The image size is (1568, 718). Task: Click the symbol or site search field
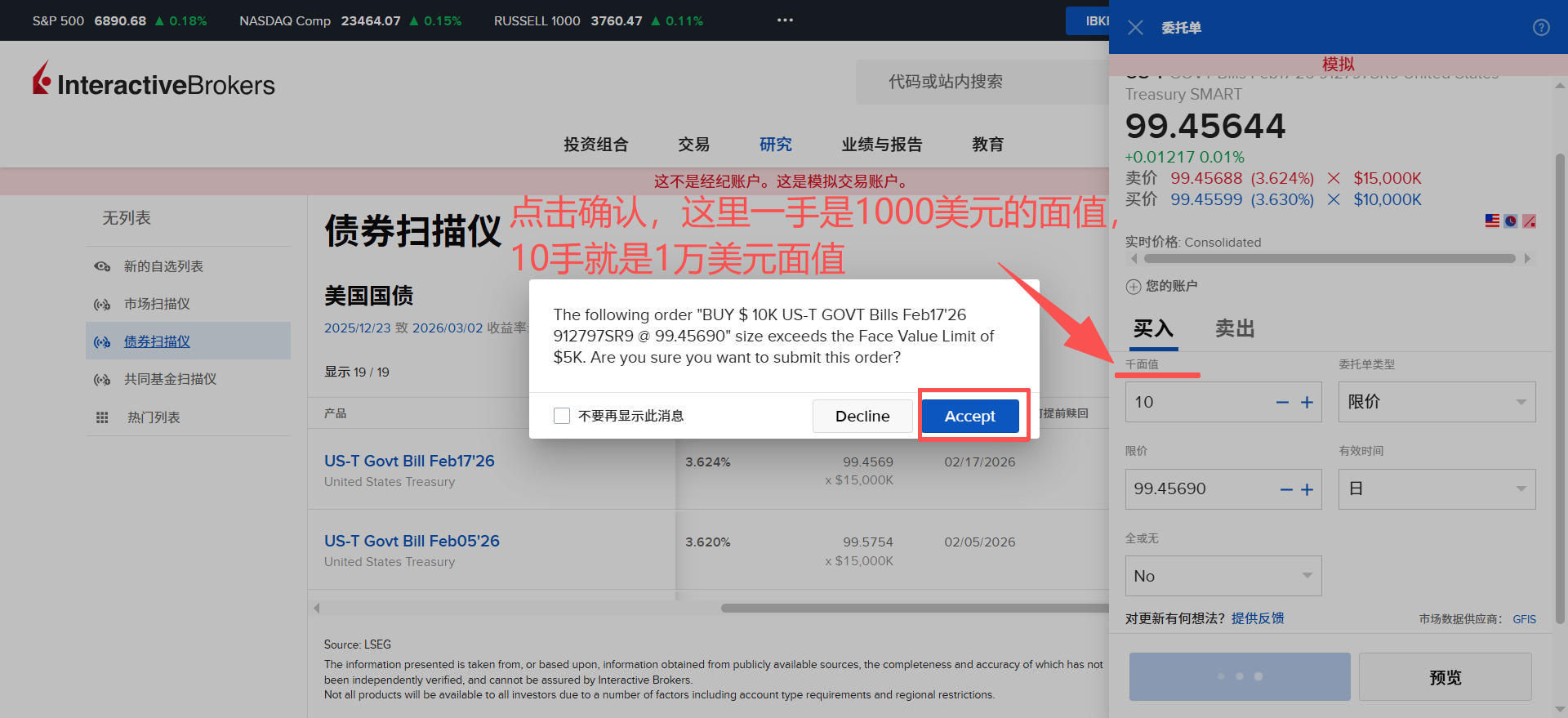pyautogui.click(x=980, y=82)
